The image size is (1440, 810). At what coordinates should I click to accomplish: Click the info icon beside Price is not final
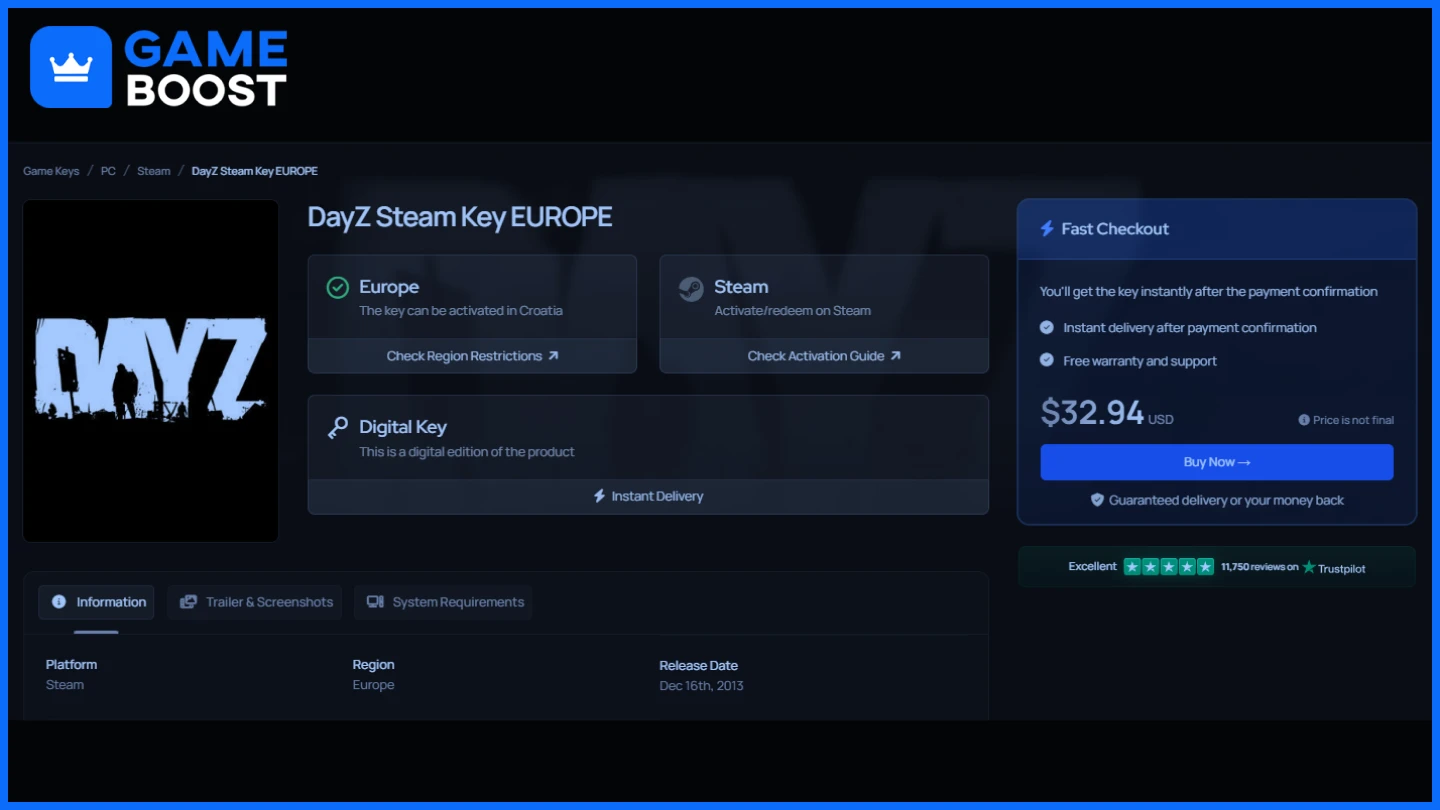[x=1304, y=420]
